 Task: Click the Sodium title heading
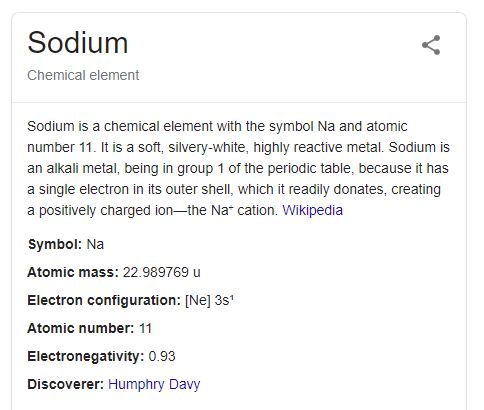pyautogui.click(x=78, y=43)
